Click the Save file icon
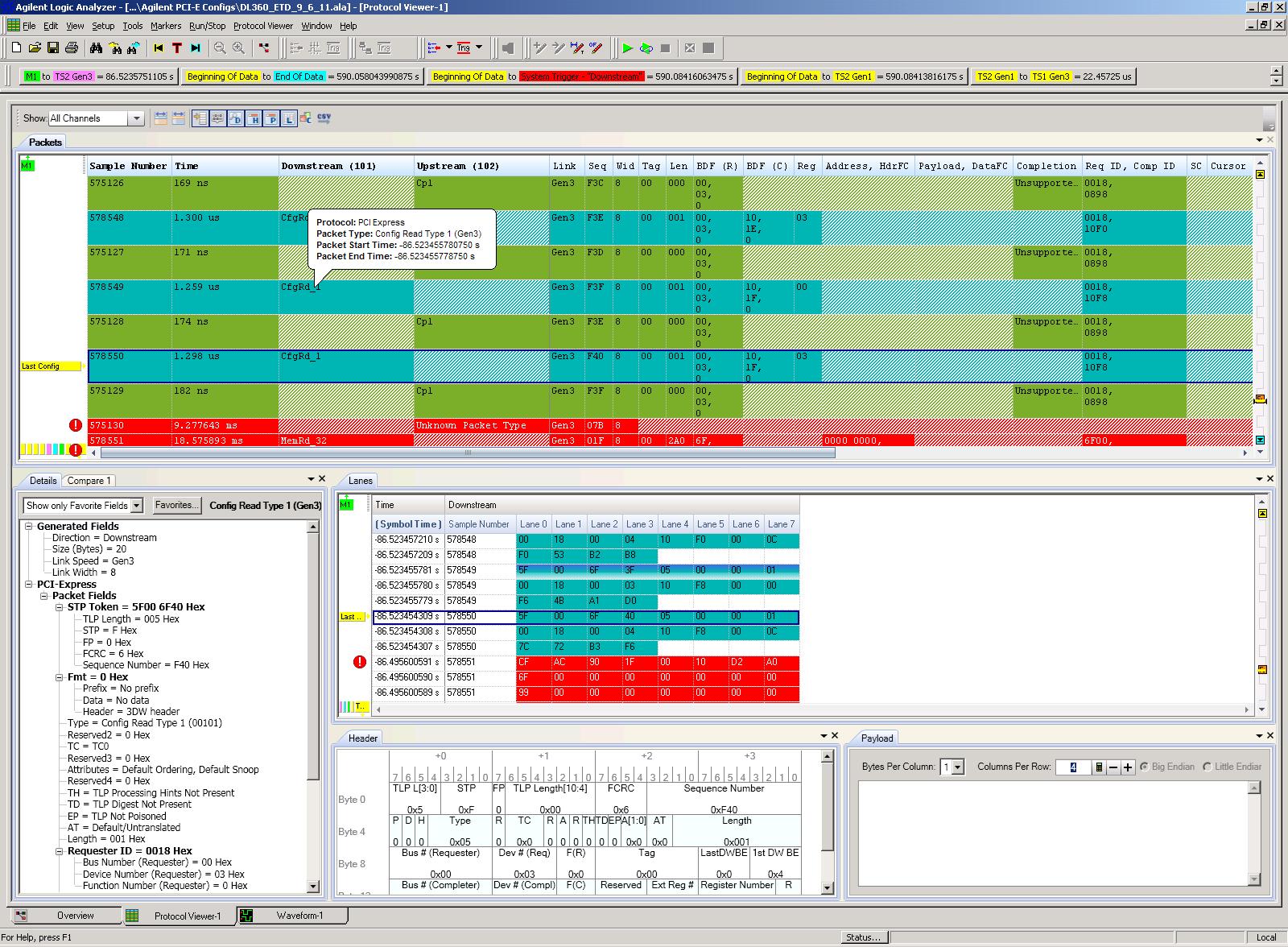Screen dimensions: 1288x947 click(53, 48)
